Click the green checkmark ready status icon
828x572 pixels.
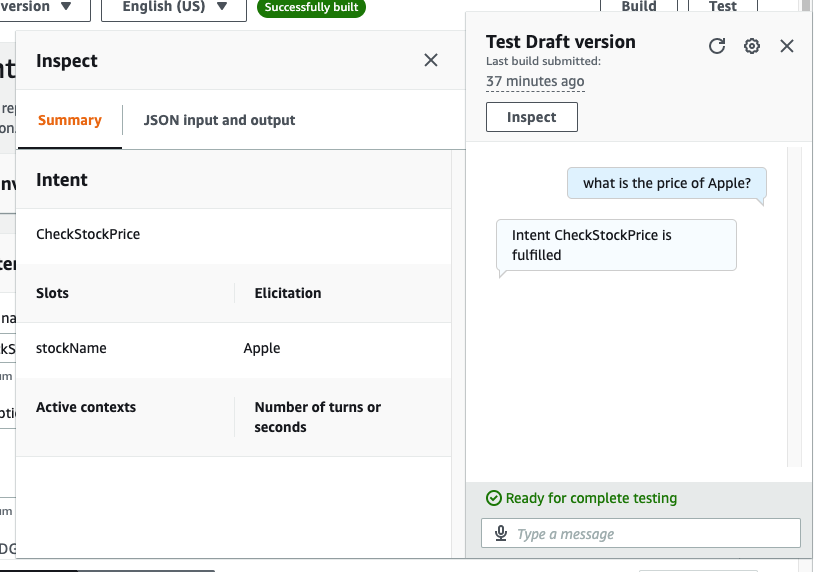pyautogui.click(x=494, y=498)
